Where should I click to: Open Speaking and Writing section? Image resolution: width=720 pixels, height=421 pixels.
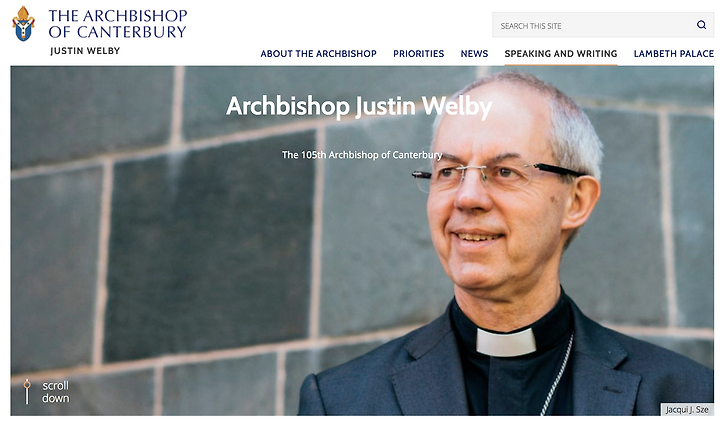point(561,54)
